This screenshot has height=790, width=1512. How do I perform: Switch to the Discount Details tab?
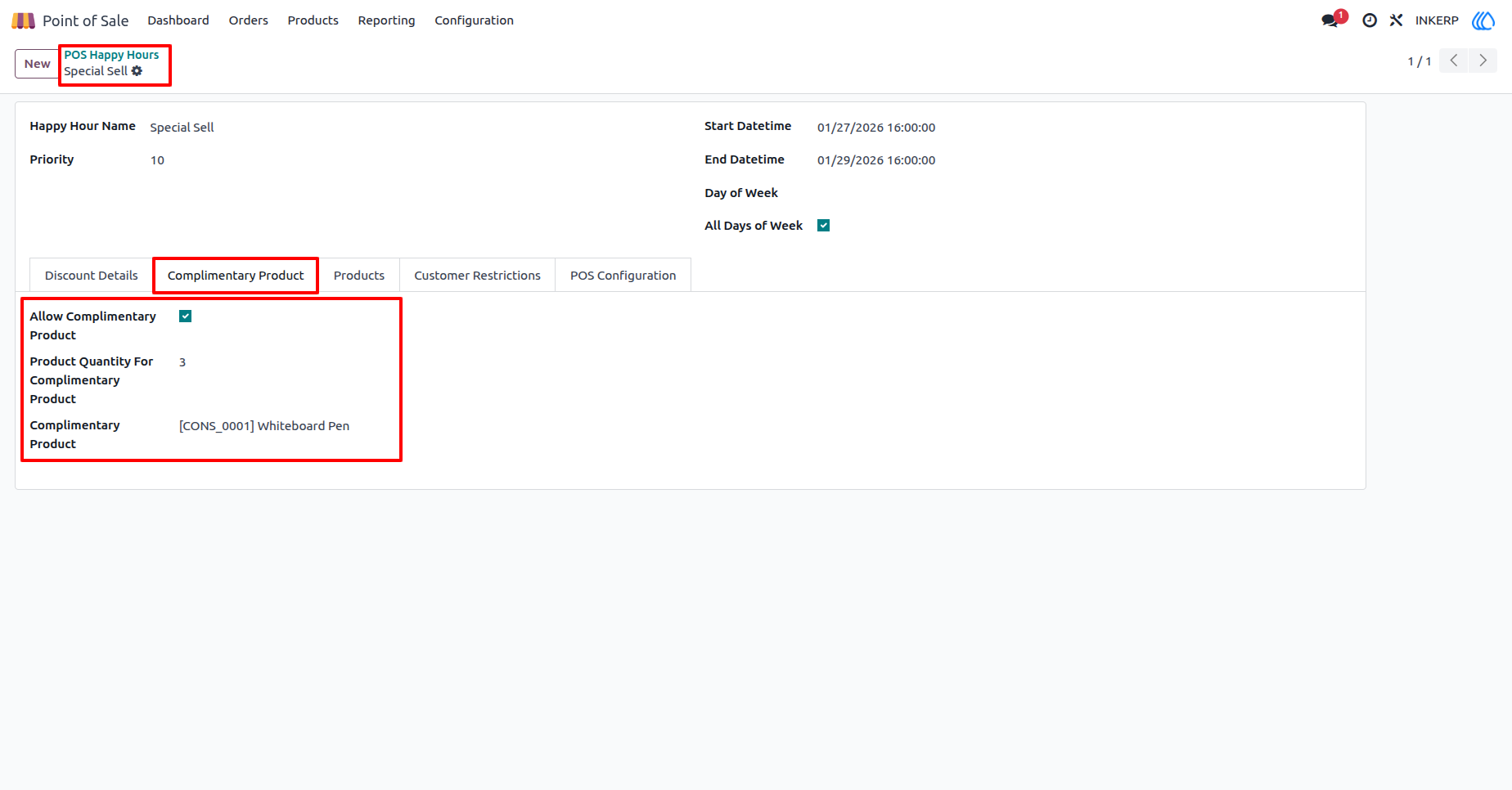coord(92,276)
